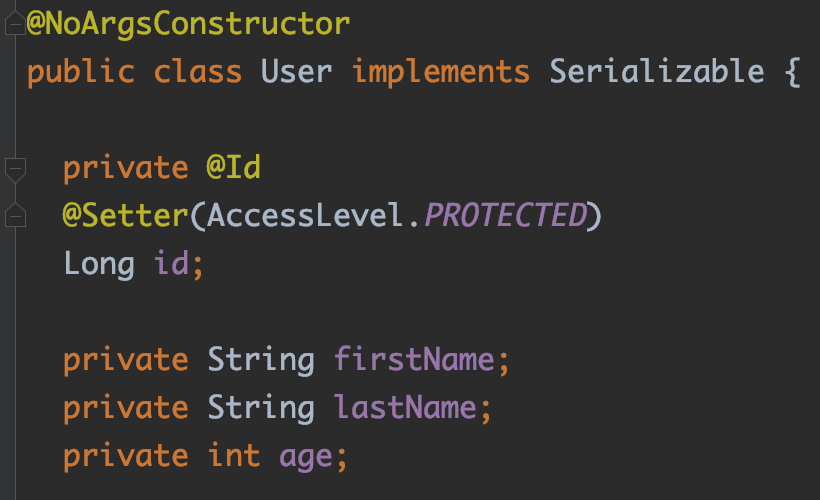Toggle the fold marker beside @Setter line

pyautogui.click(x=14, y=215)
